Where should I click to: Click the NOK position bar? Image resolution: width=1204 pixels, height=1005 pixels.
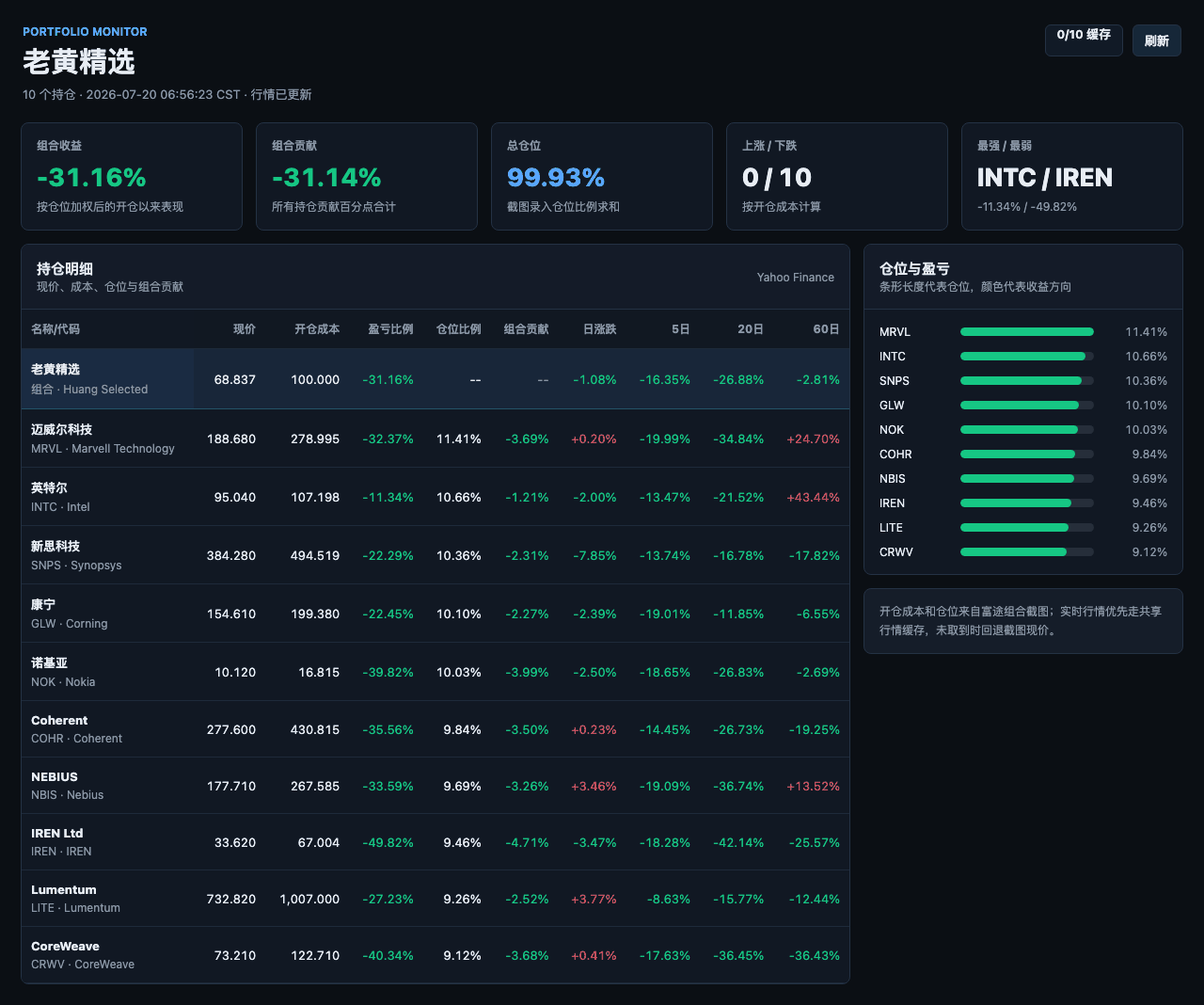1027,430
